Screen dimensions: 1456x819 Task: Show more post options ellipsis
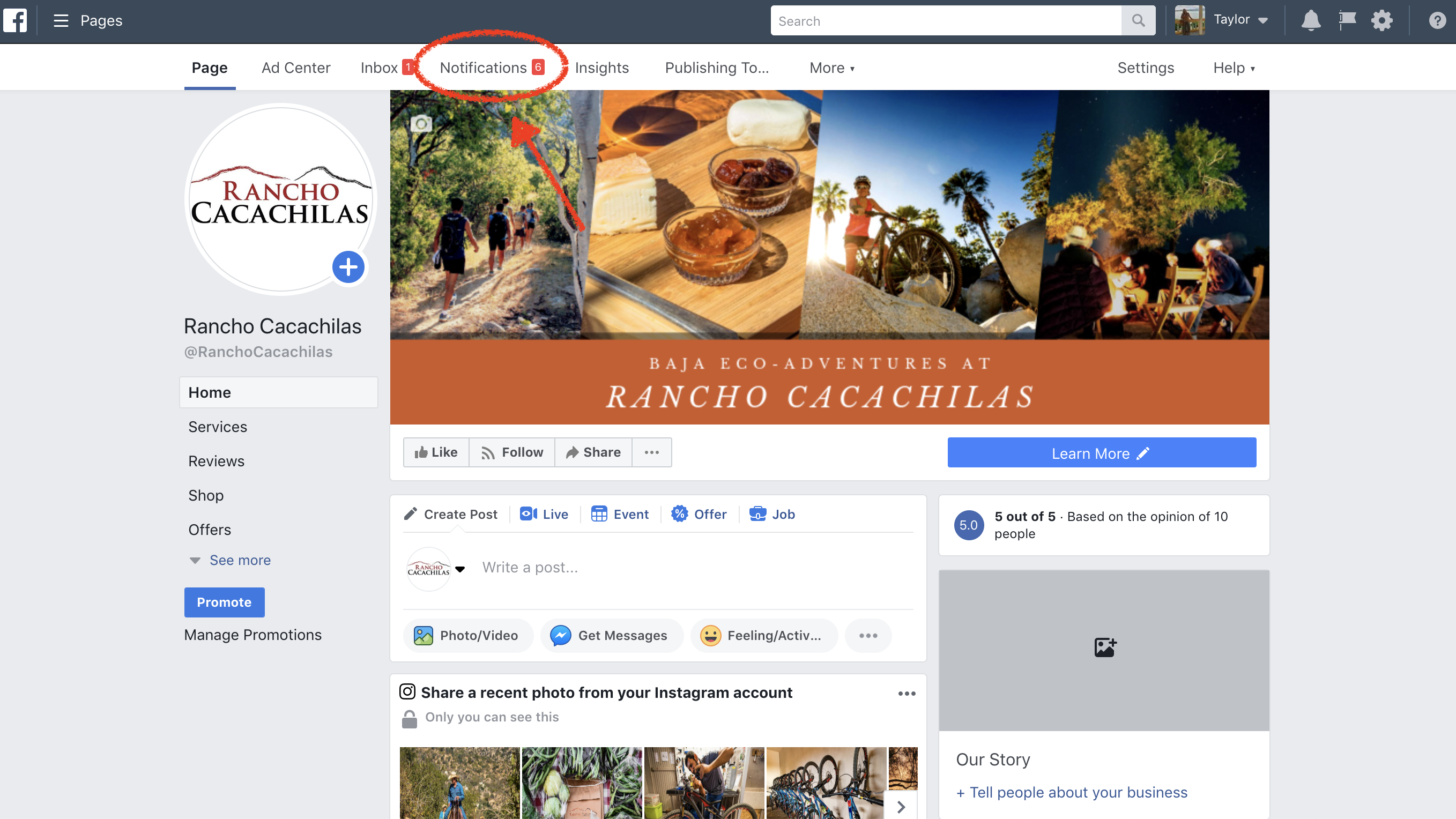[x=868, y=636]
